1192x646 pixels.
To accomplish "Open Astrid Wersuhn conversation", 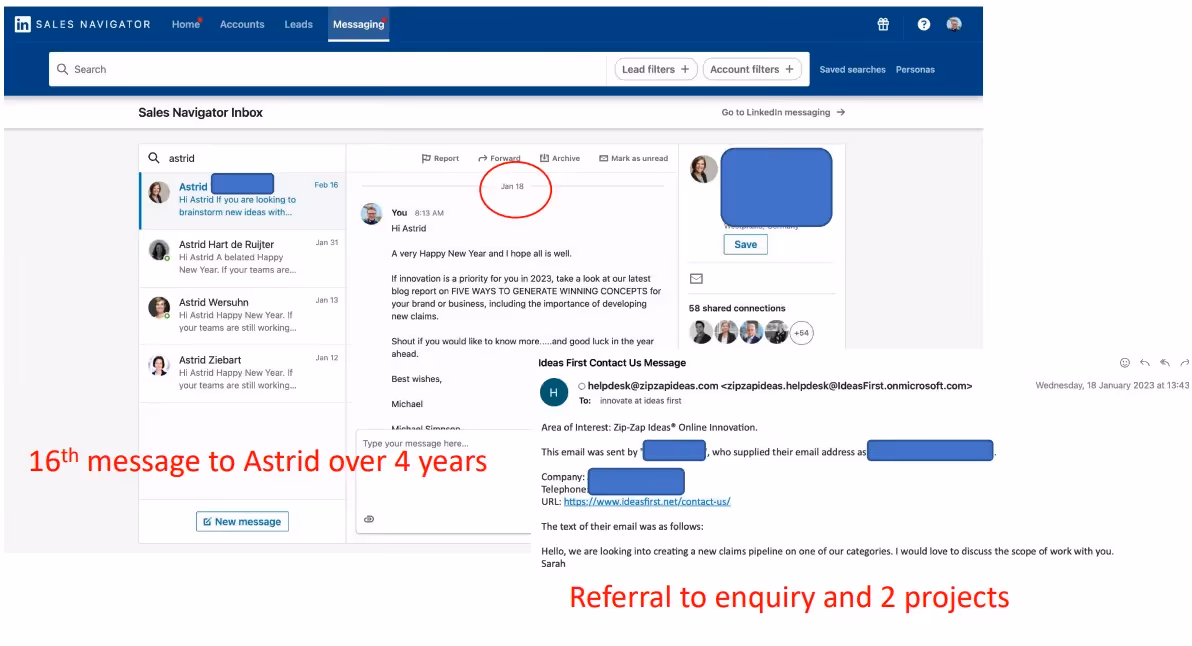I will (x=243, y=315).
